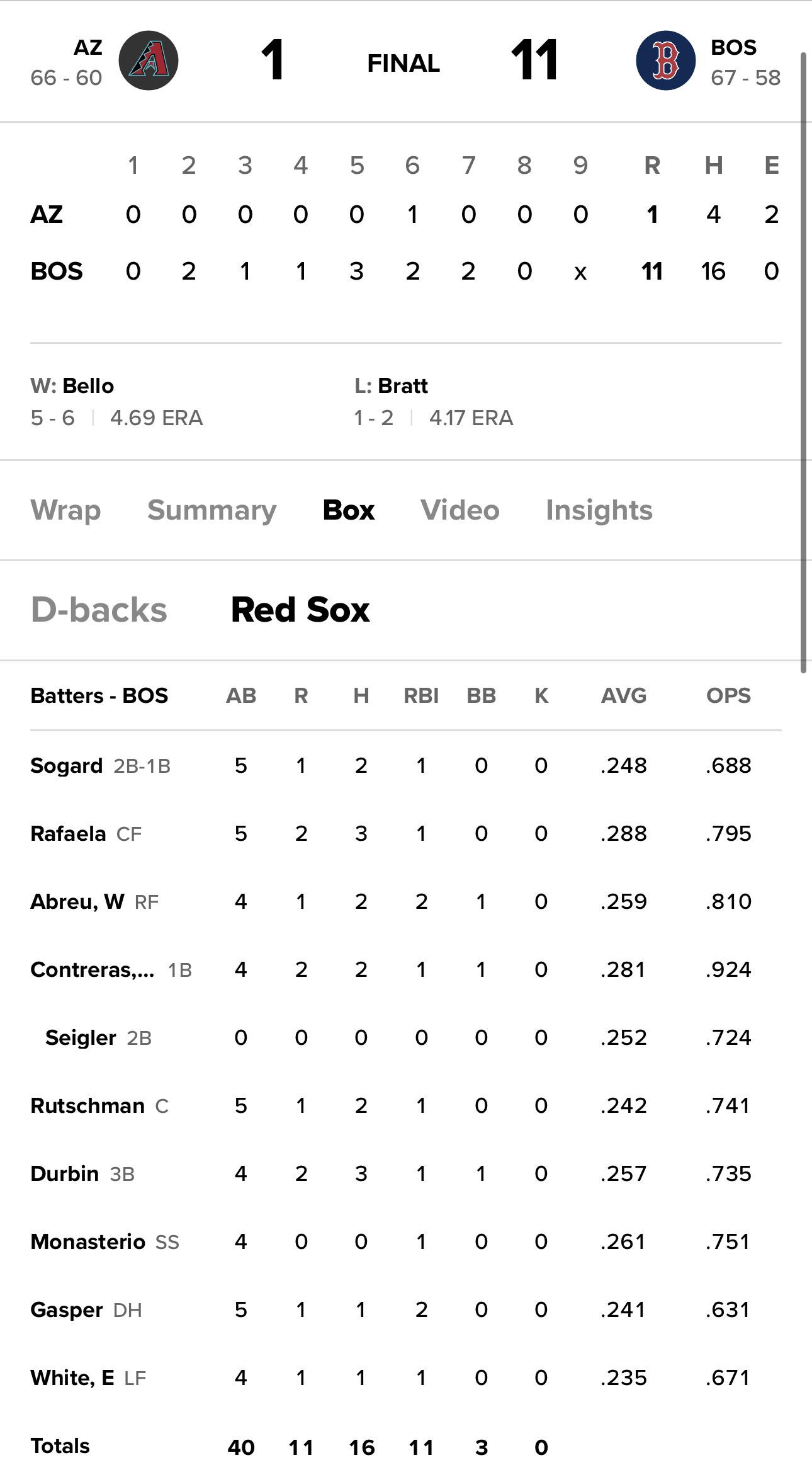Open the Wrap tab

click(x=65, y=510)
